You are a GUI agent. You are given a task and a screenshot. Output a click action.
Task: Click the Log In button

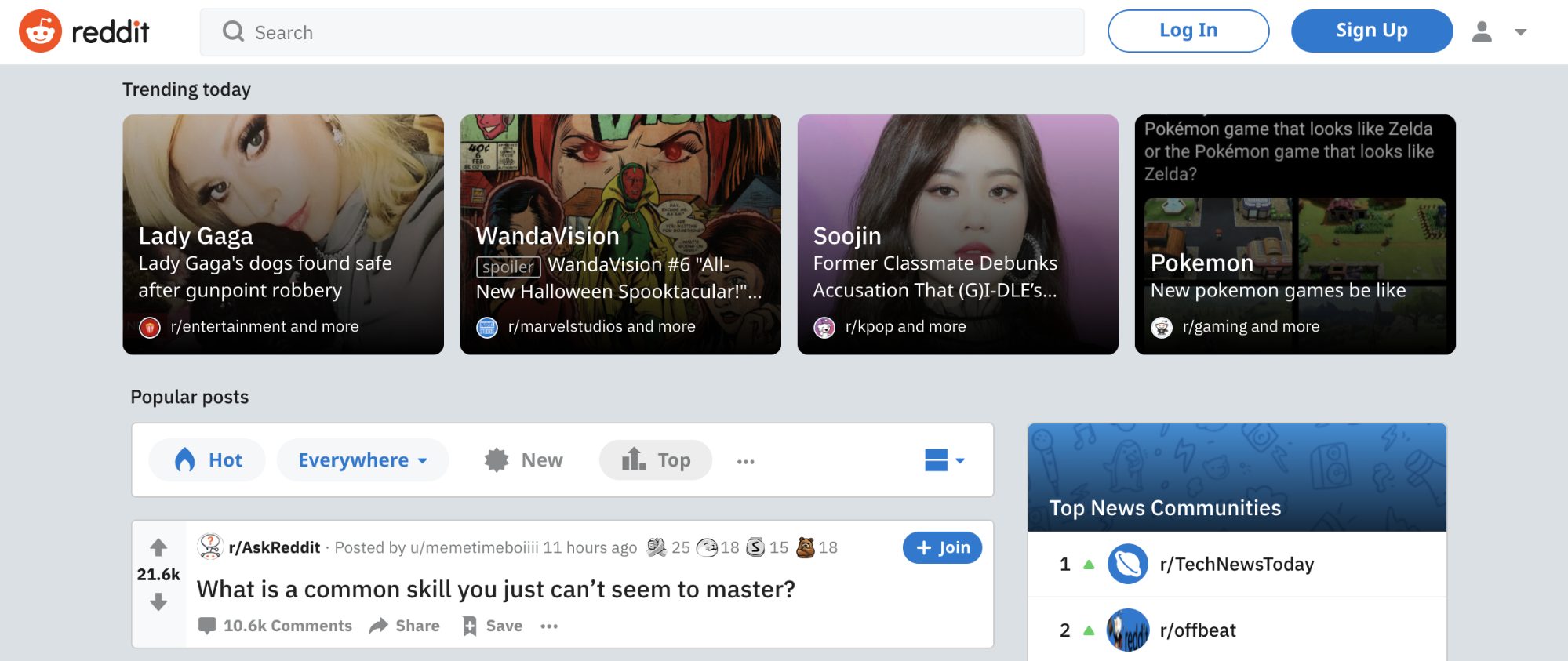(1188, 31)
